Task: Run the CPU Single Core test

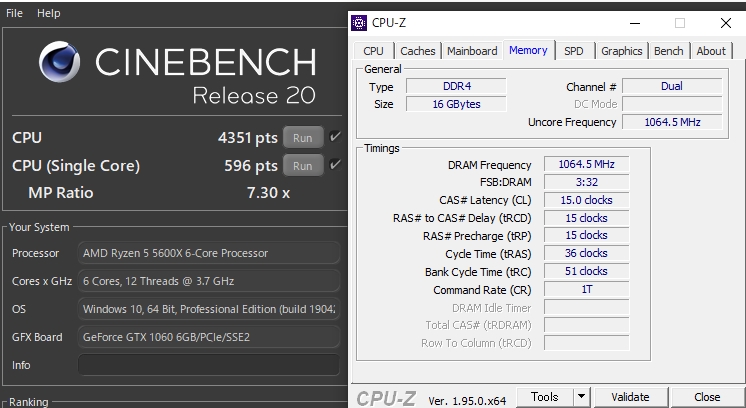Action: 303,166
